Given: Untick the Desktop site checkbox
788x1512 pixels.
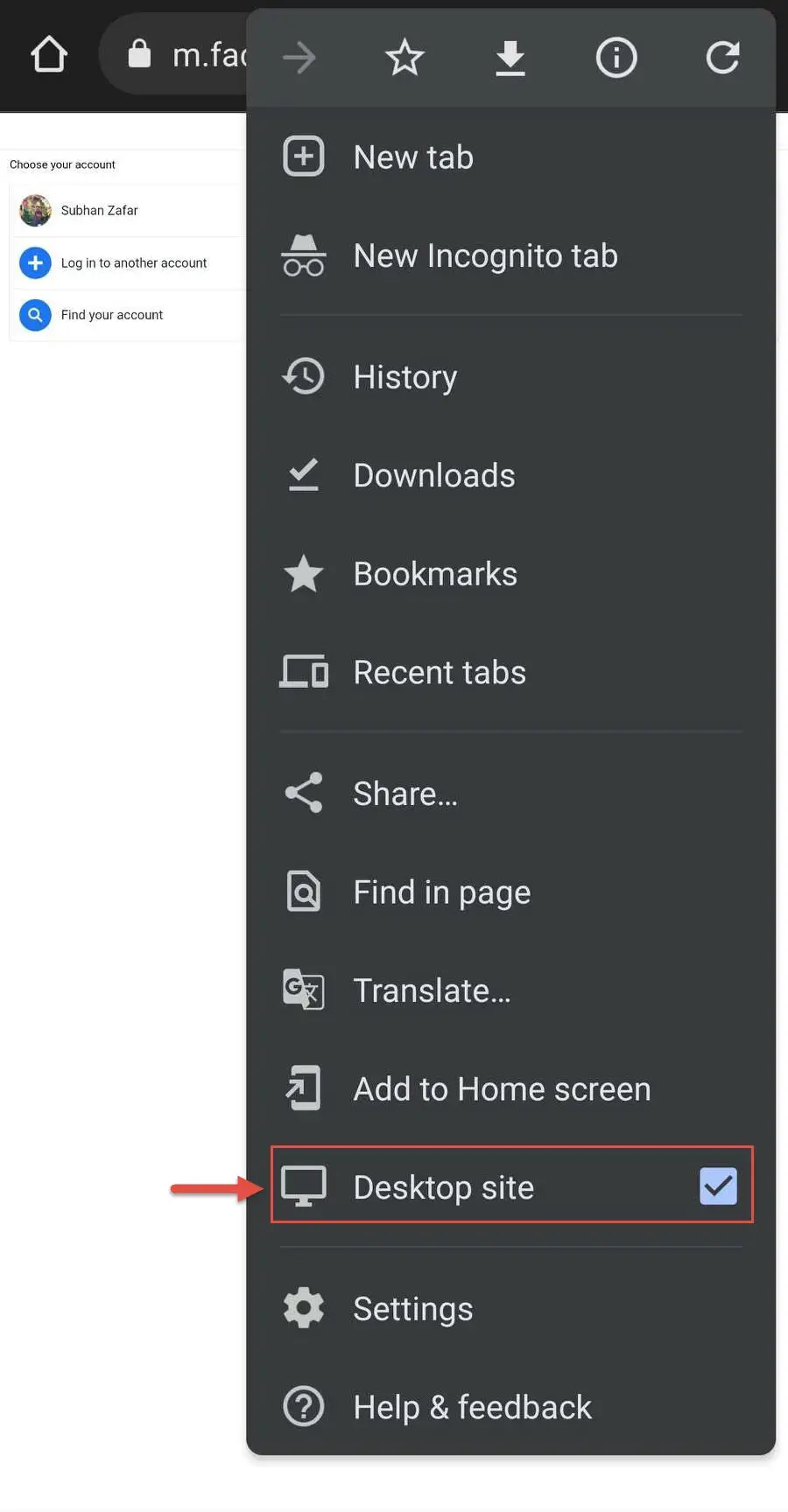Looking at the screenshot, I should (718, 1186).
